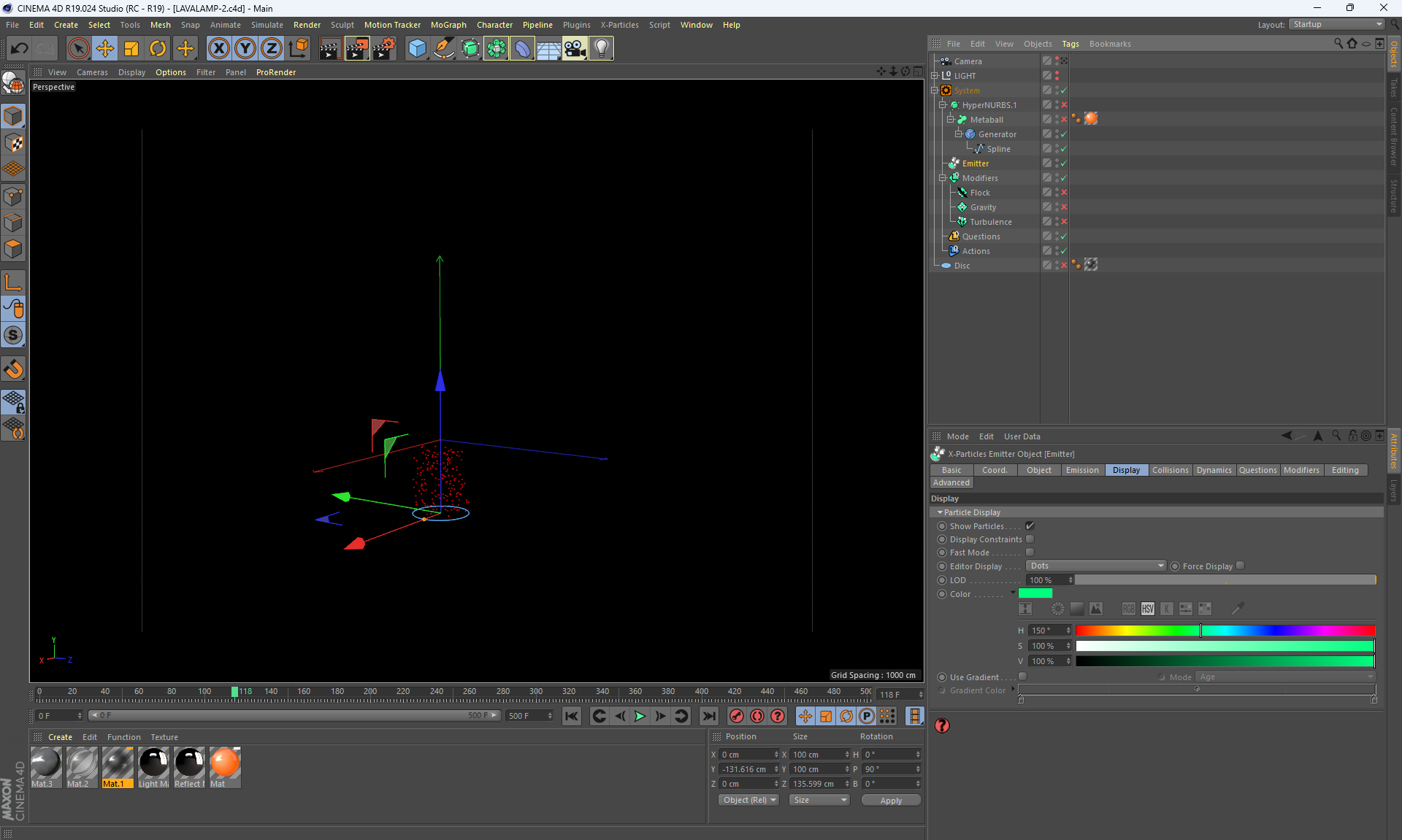This screenshot has width=1402, height=840.
Task: Enable the Use Gradient checkbox
Action: (1022, 677)
